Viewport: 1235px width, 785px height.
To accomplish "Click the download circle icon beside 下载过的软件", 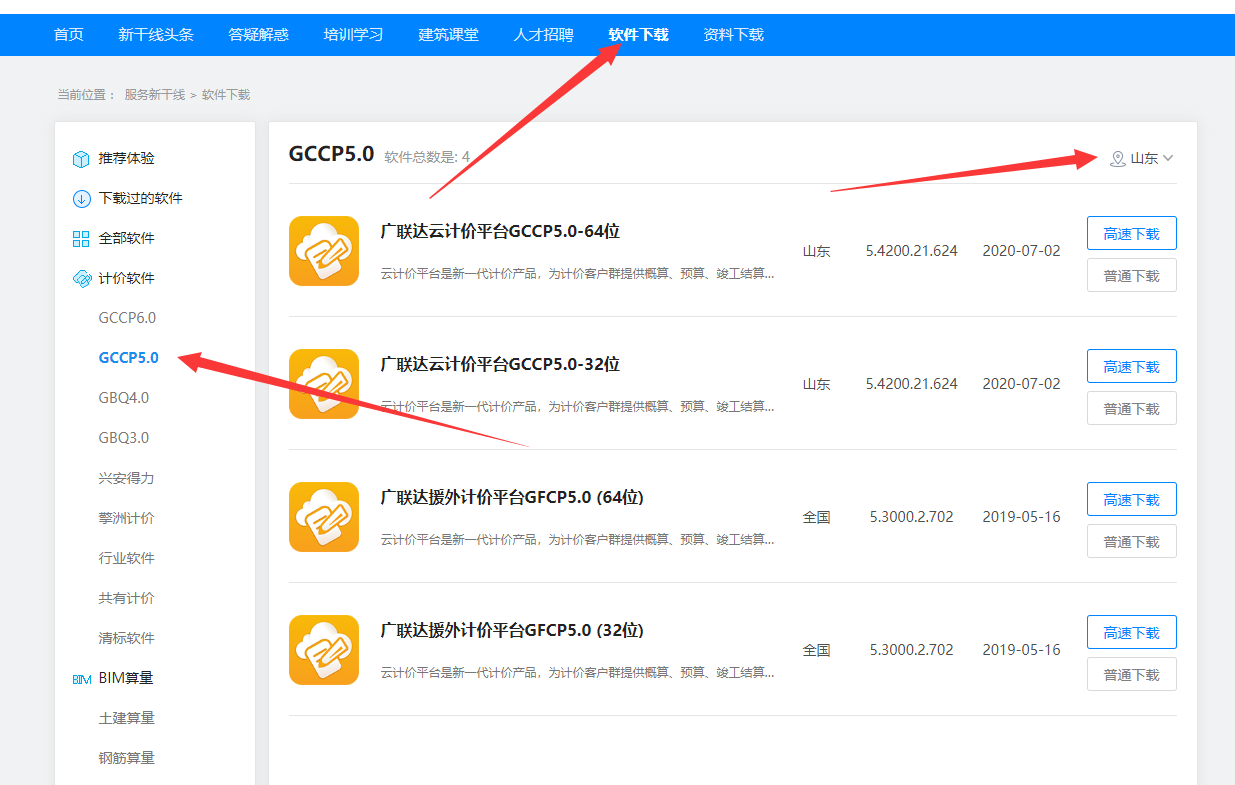I will (82, 199).
